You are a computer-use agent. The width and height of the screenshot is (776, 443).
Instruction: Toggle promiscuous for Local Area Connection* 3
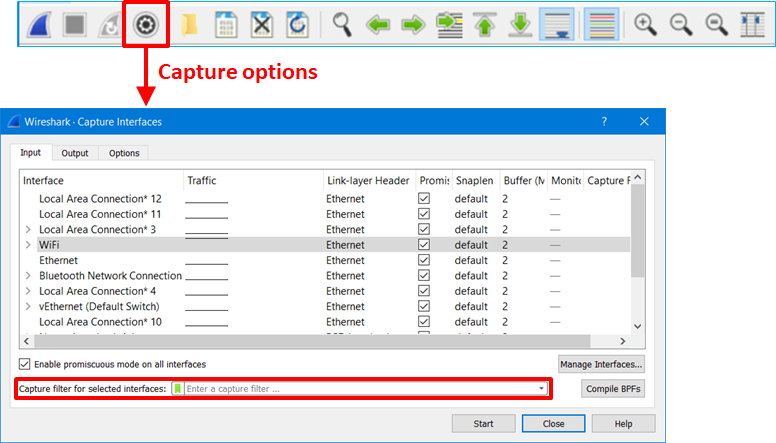point(424,229)
